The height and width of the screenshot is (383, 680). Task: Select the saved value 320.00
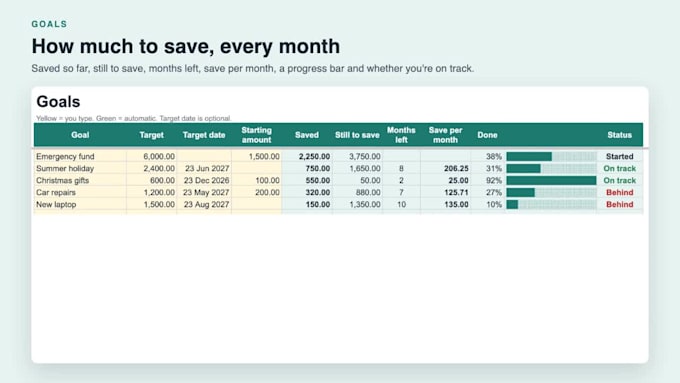pyautogui.click(x=307, y=192)
